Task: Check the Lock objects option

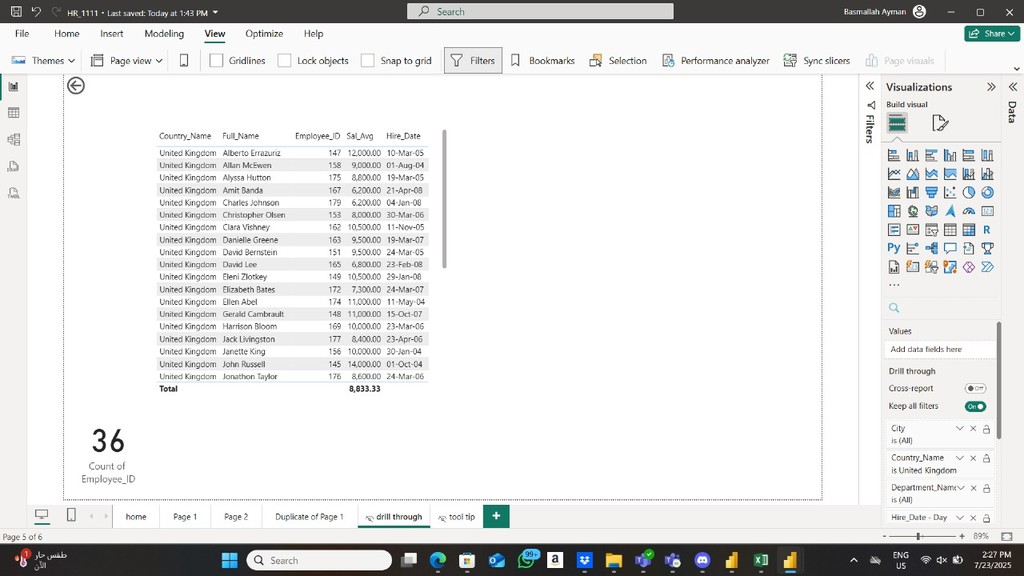Action: (x=284, y=61)
